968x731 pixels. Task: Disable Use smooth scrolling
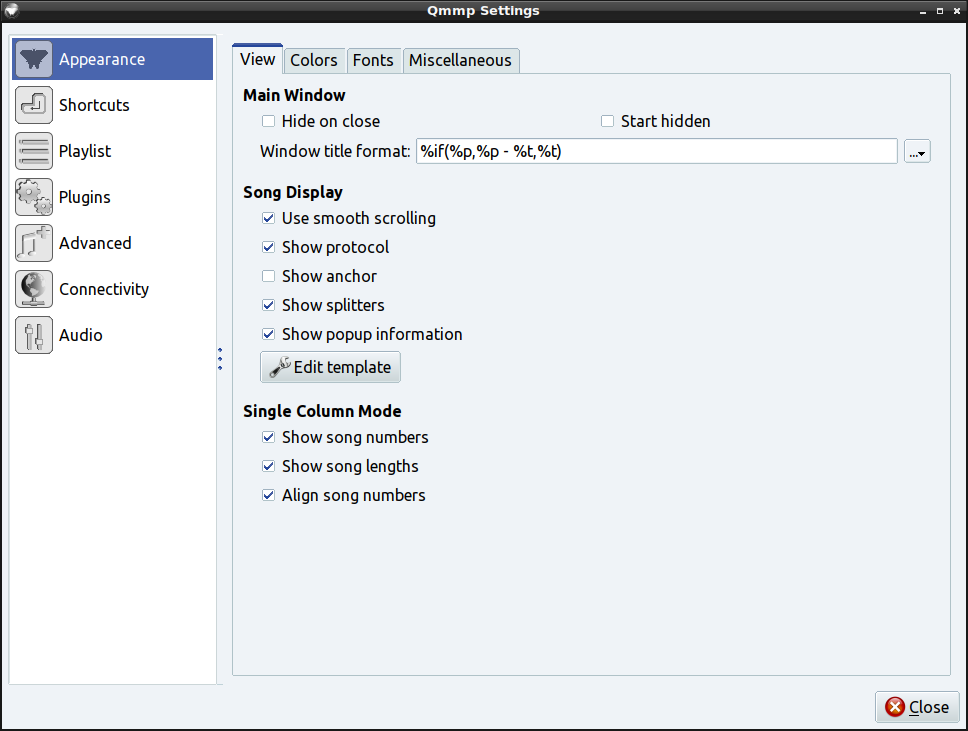pyautogui.click(x=268, y=218)
